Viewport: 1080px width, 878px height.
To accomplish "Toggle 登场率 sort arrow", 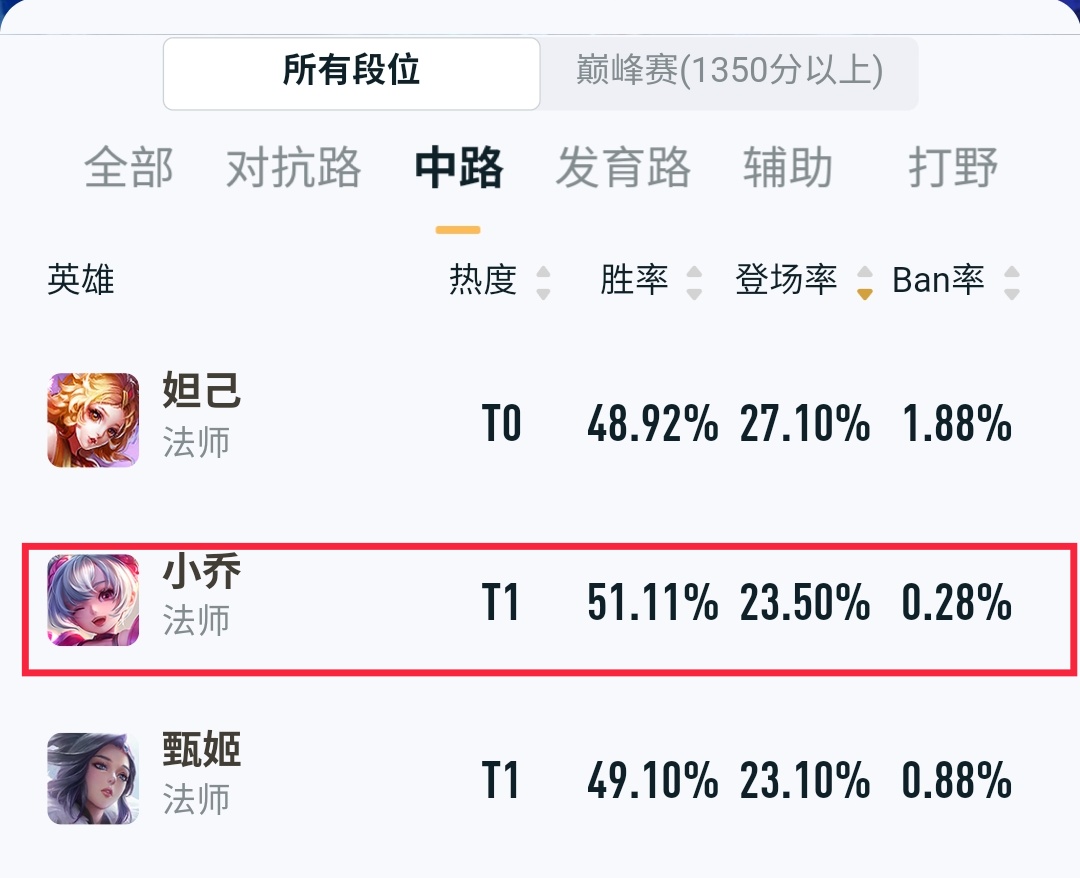I will (x=864, y=282).
